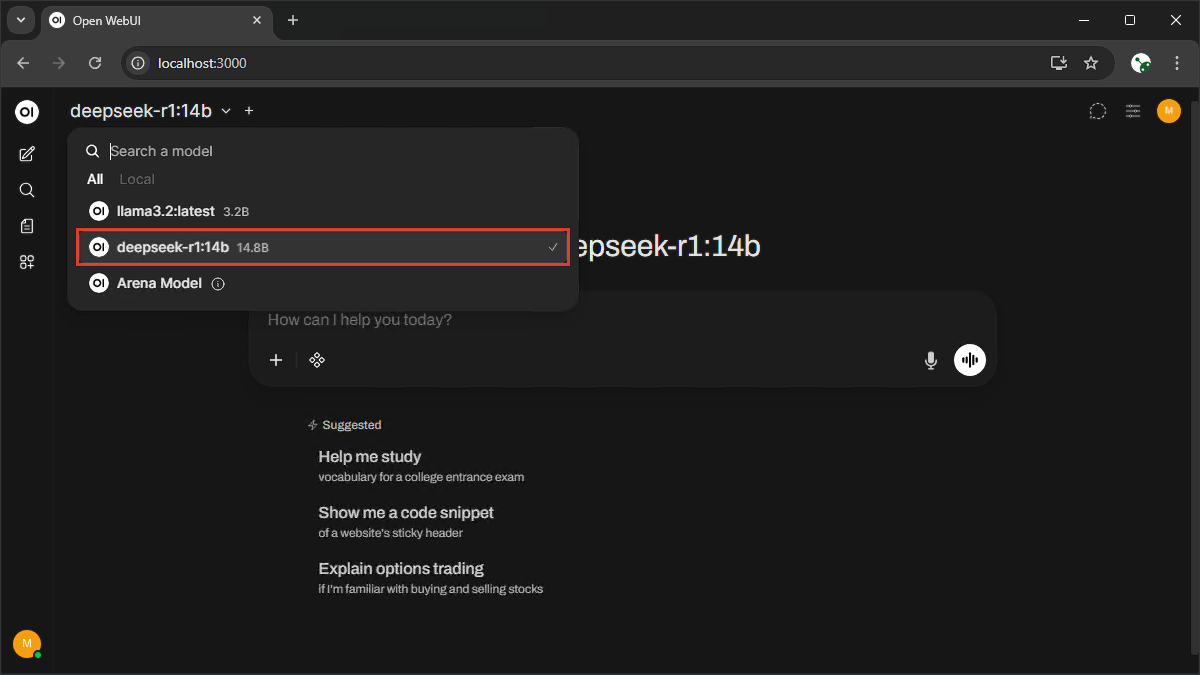The height and width of the screenshot is (675, 1200).
Task: Open a new browser tab
Action: [x=293, y=20]
